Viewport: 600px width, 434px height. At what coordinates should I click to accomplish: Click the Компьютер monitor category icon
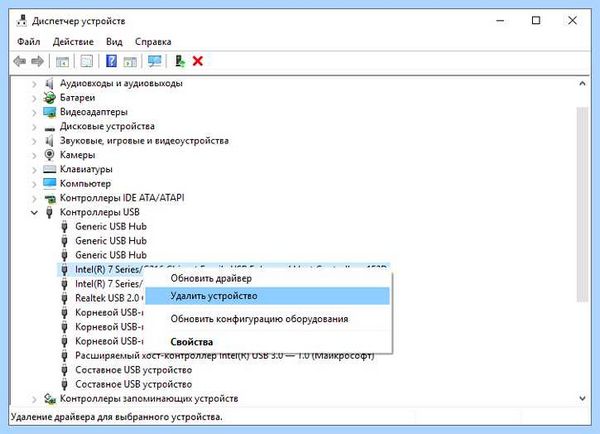pos(49,183)
